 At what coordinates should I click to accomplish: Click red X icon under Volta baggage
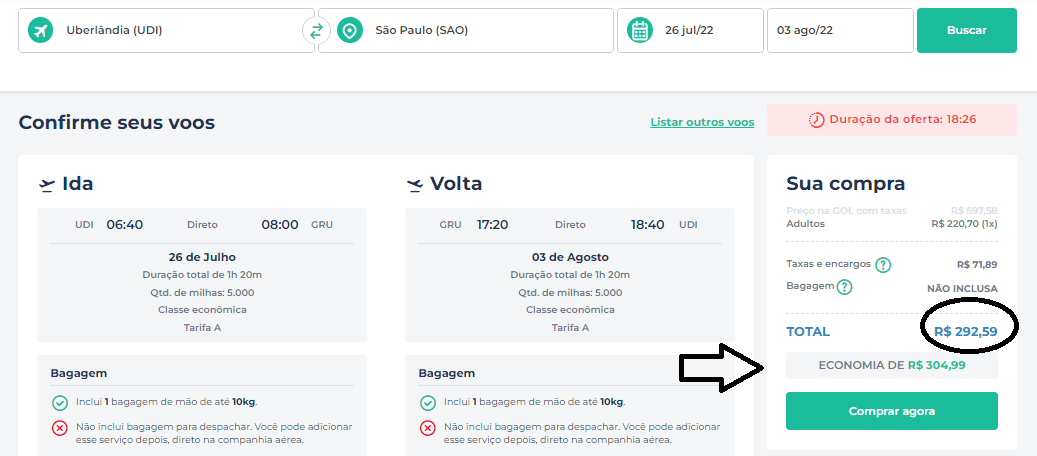tap(428, 428)
